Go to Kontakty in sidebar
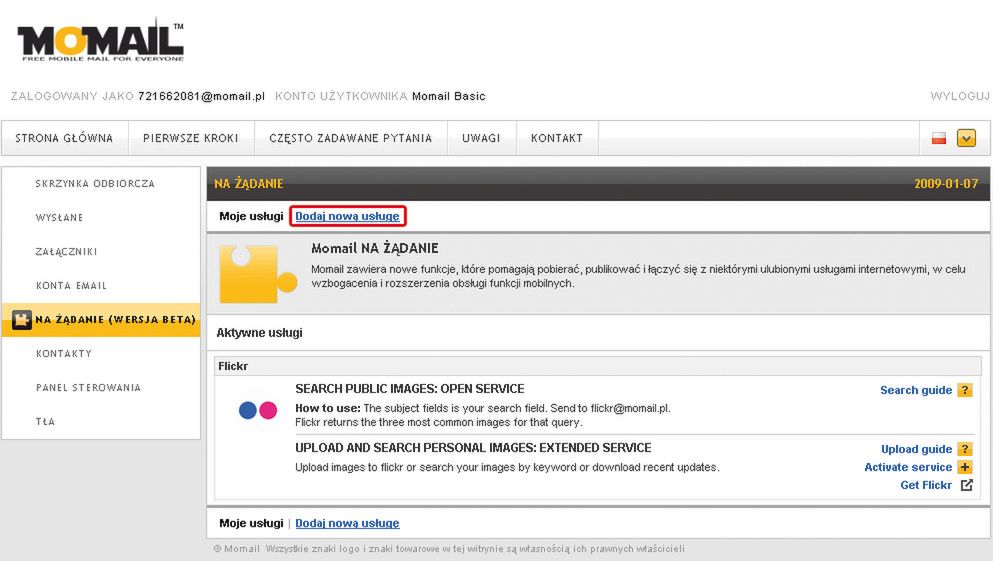Image resolution: width=993 pixels, height=561 pixels. [x=63, y=353]
